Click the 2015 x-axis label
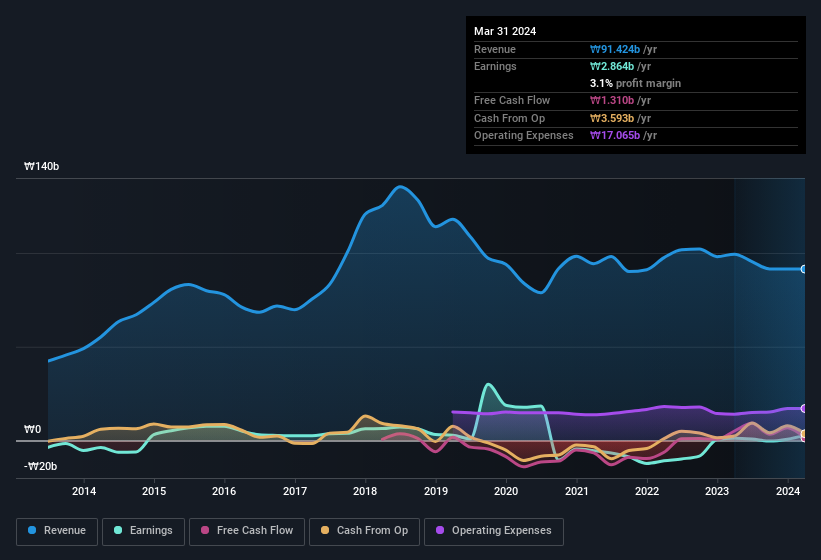821x560 pixels. pos(154,491)
